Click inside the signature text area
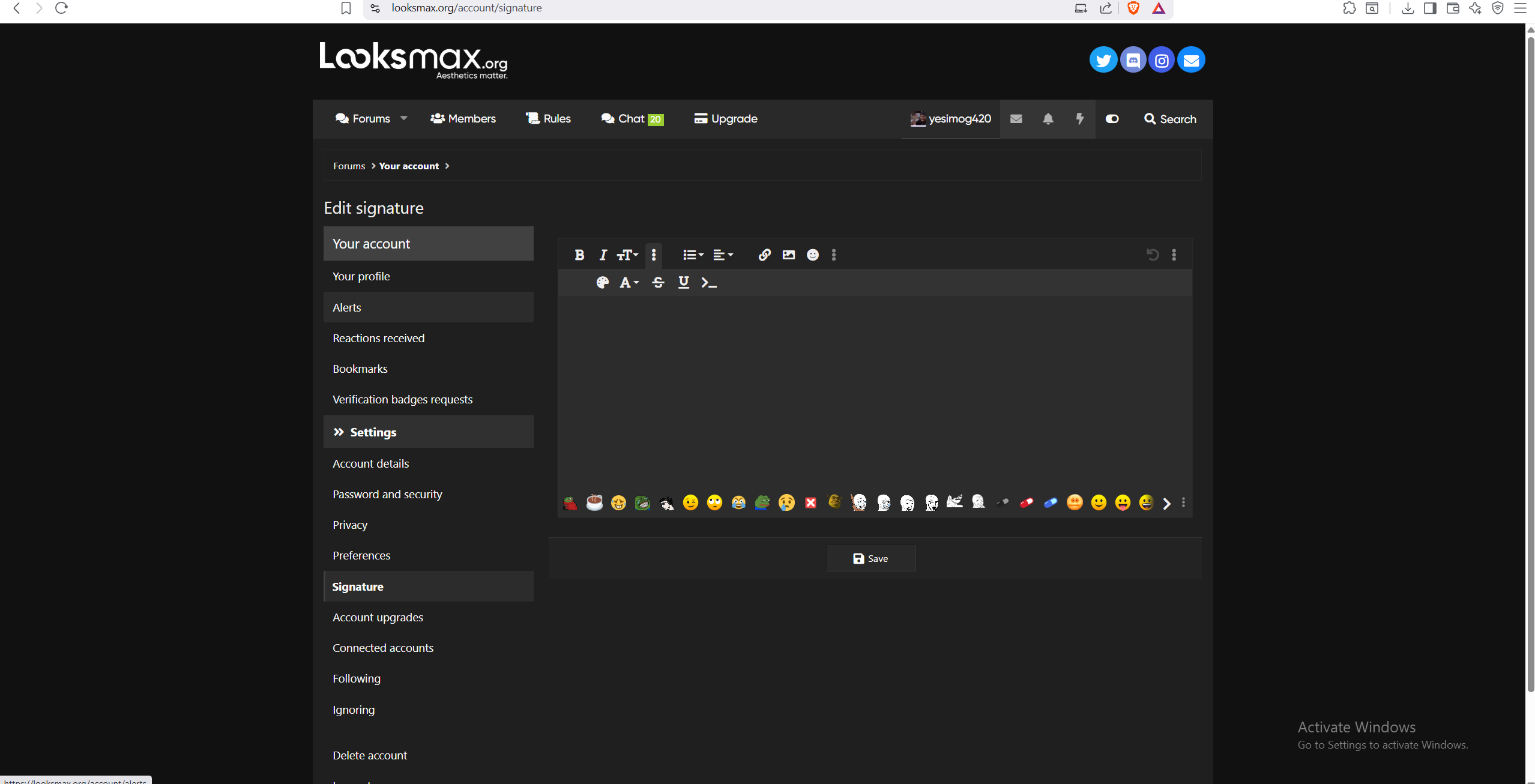Image resolution: width=1535 pixels, height=784 pixels. point(874,390)
